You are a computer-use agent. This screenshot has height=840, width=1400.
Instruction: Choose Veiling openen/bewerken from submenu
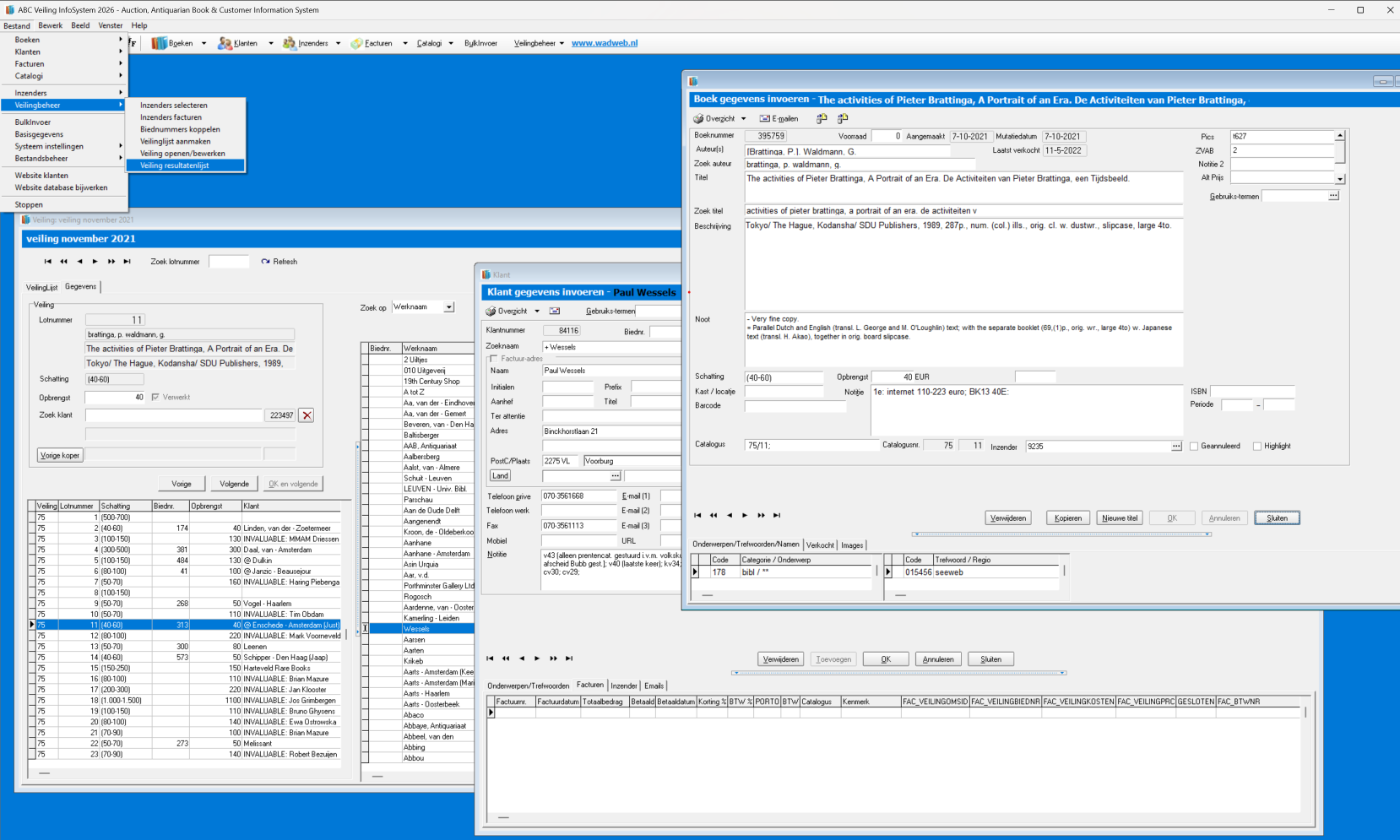click(x=182, y=154)
